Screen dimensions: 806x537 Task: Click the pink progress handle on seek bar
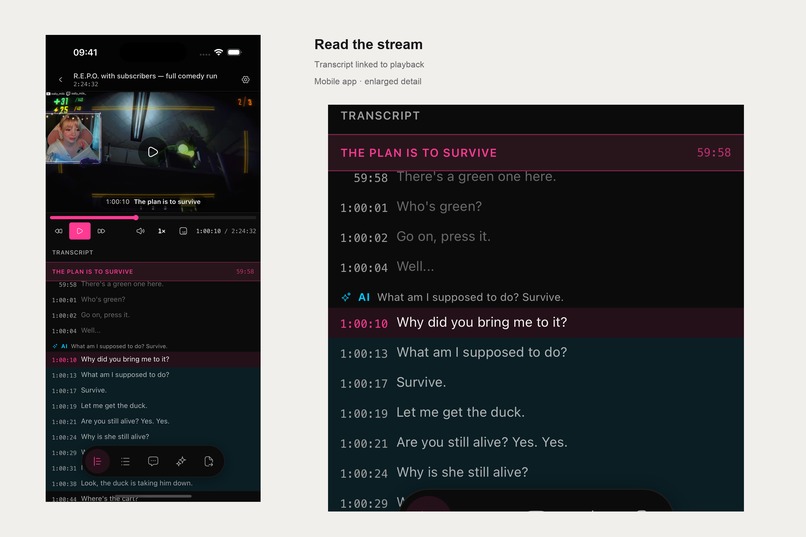(136, 217)
